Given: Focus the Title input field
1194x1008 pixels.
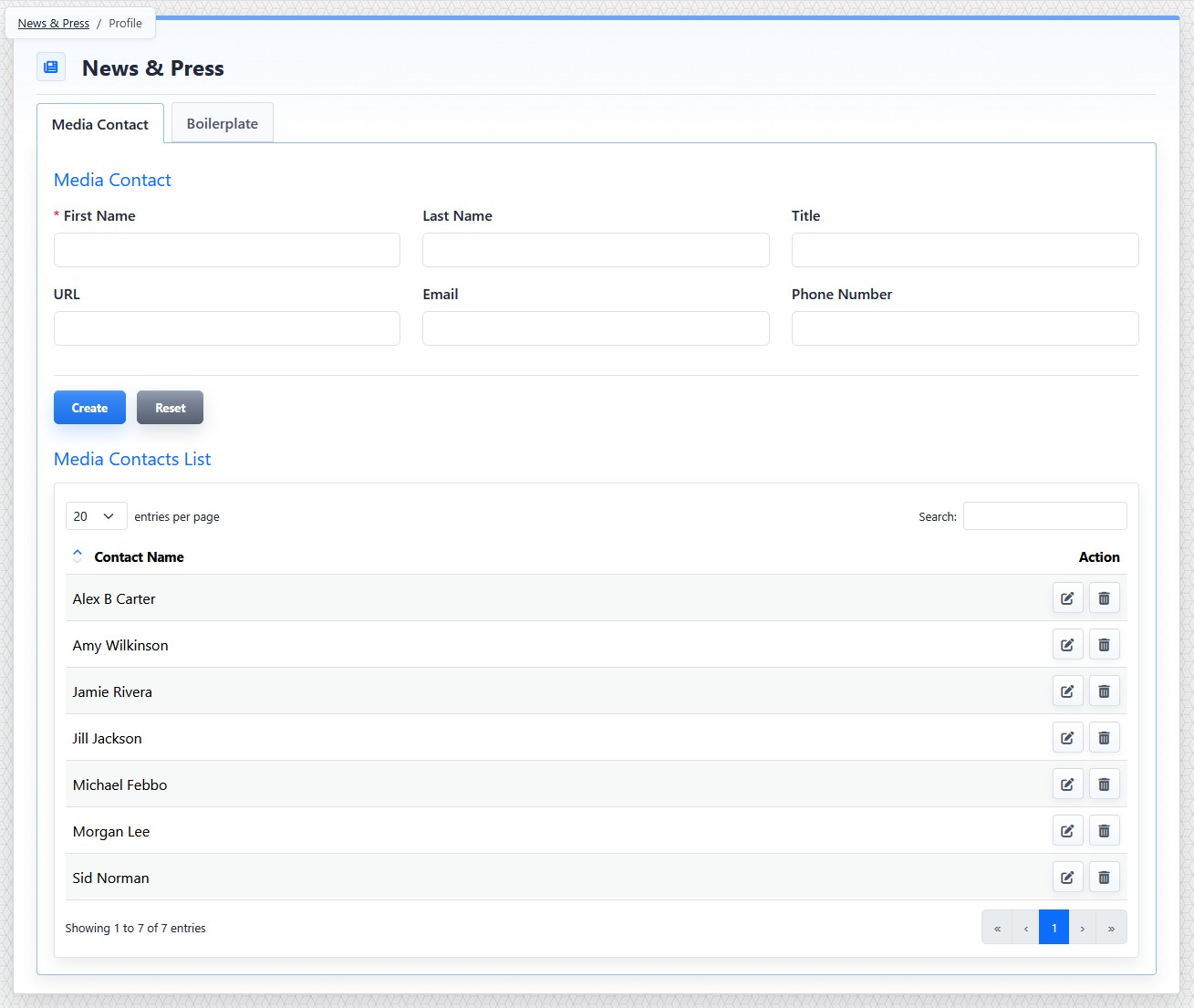Looking at the screenshot, I should pos(965,250).
